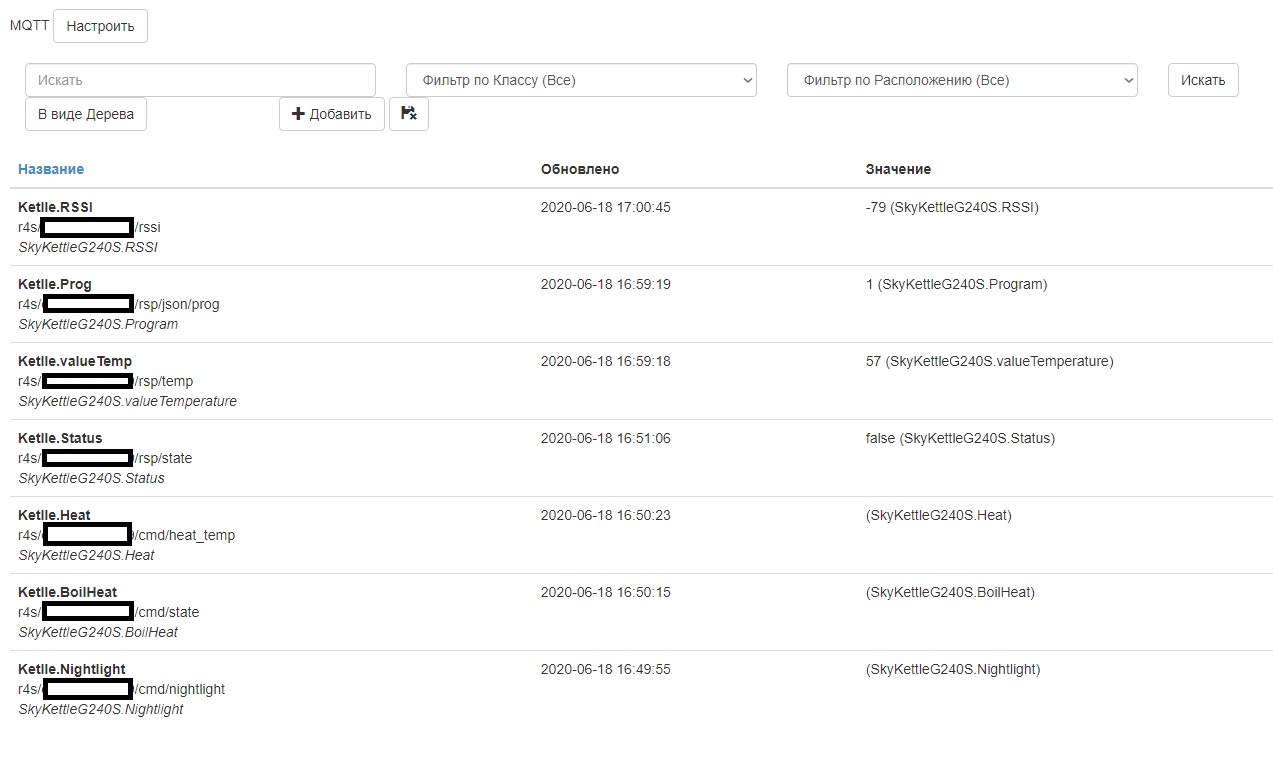The image size is (1273, 760).
Task: Switch to В виде Дерева view
Action: (86, 114)
